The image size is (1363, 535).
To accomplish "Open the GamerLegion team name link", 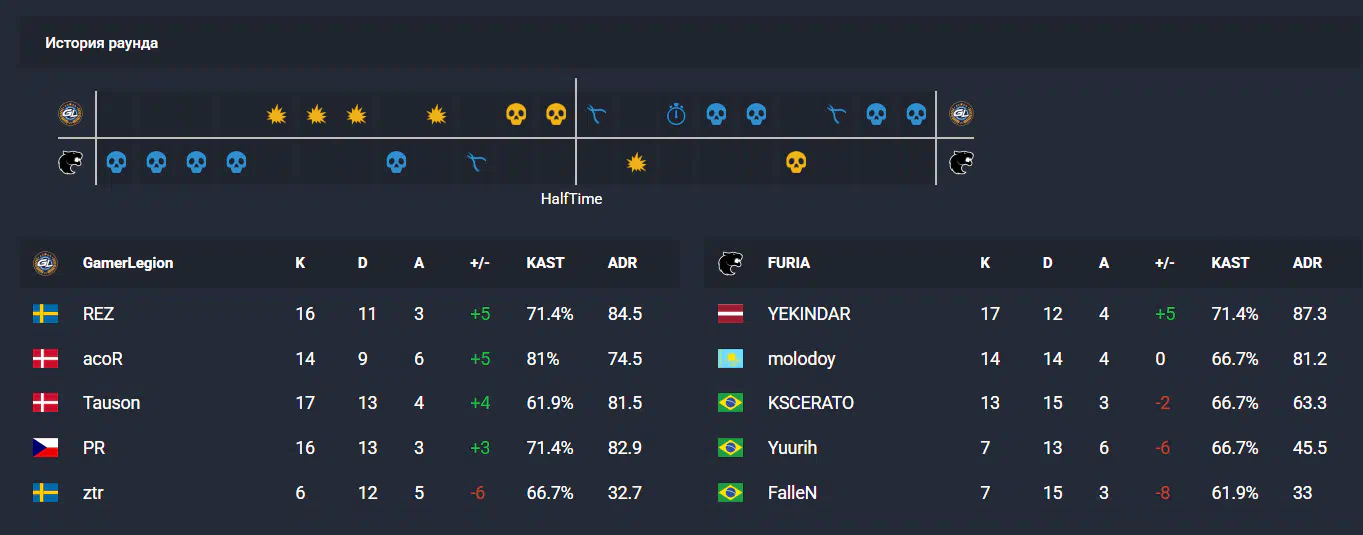I will [128, 263].
